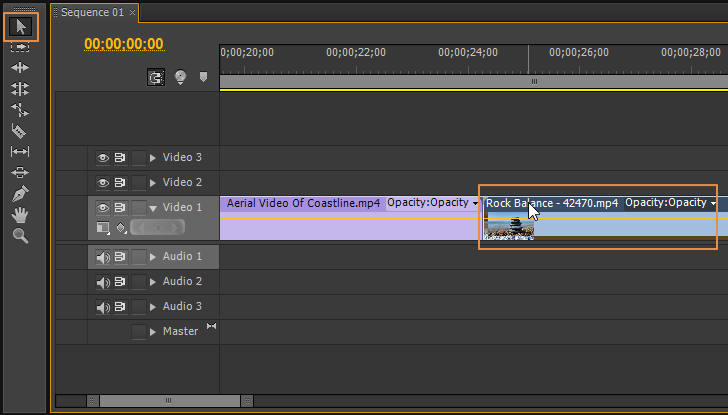
Task: Select the Zoom magnifier tool
Action: (x=20, y=236)
